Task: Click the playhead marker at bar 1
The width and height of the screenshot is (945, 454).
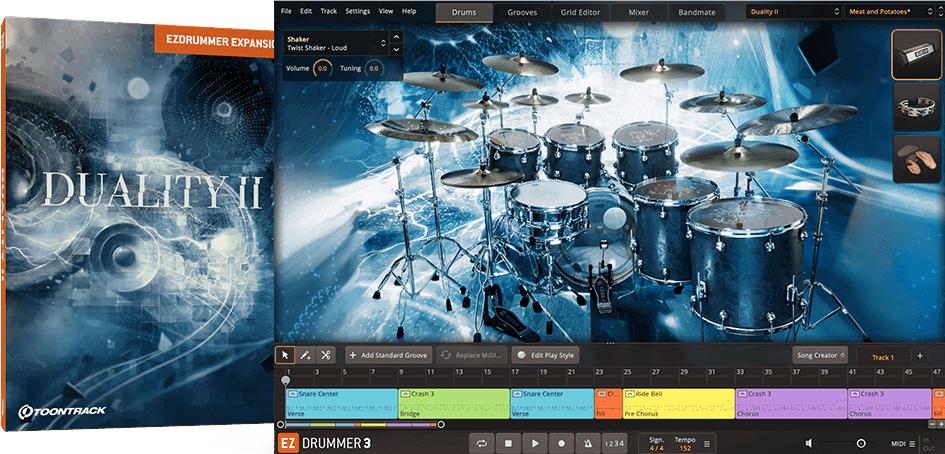Action: (286, 381)
